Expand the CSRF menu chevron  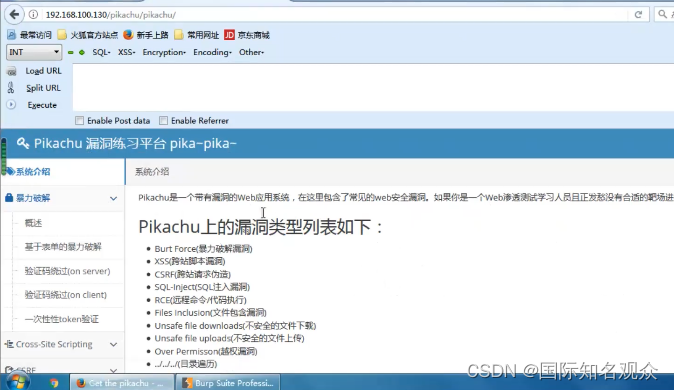(113, 370)
